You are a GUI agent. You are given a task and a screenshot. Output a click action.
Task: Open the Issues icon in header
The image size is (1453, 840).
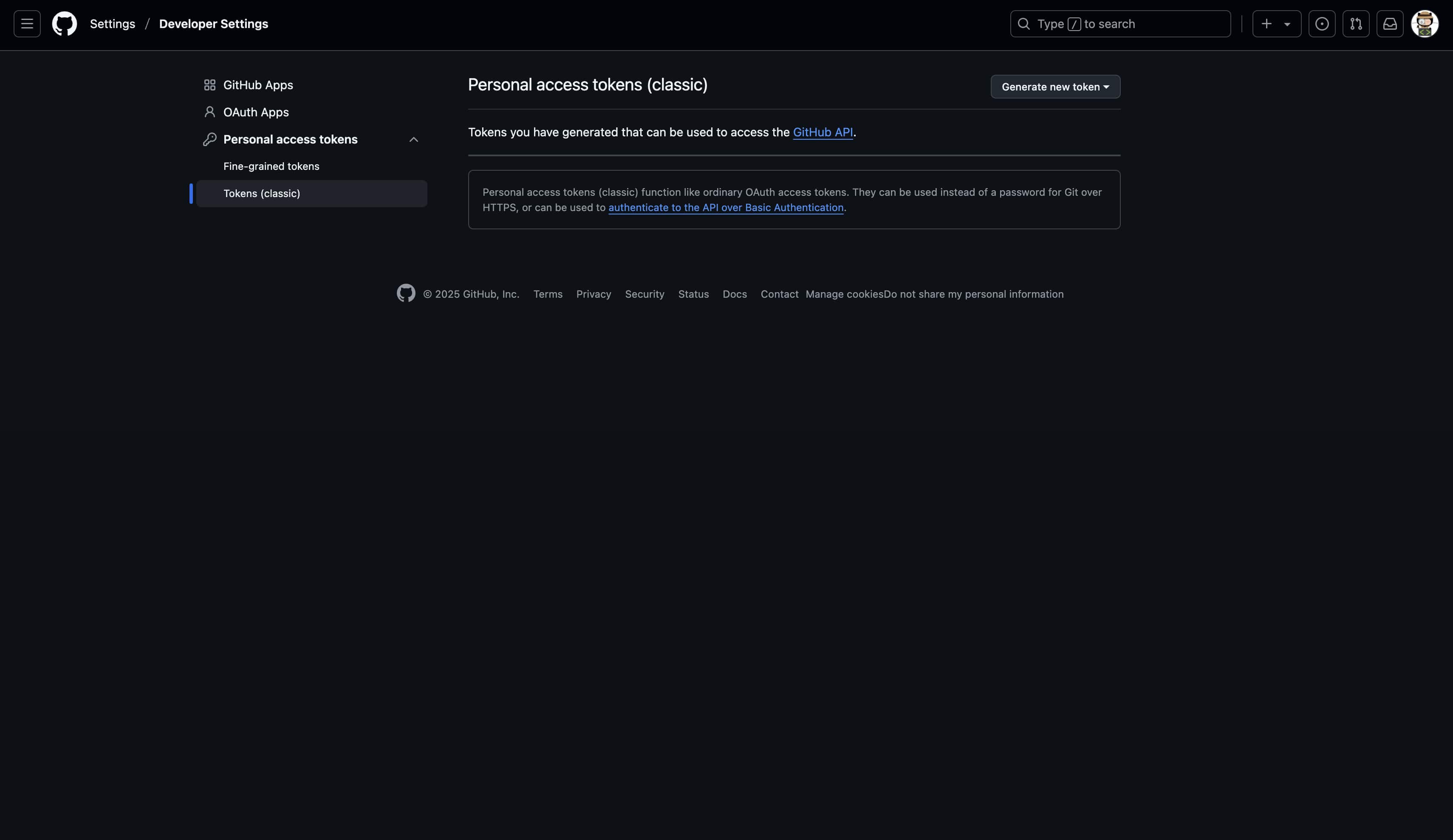(1322, 24)
